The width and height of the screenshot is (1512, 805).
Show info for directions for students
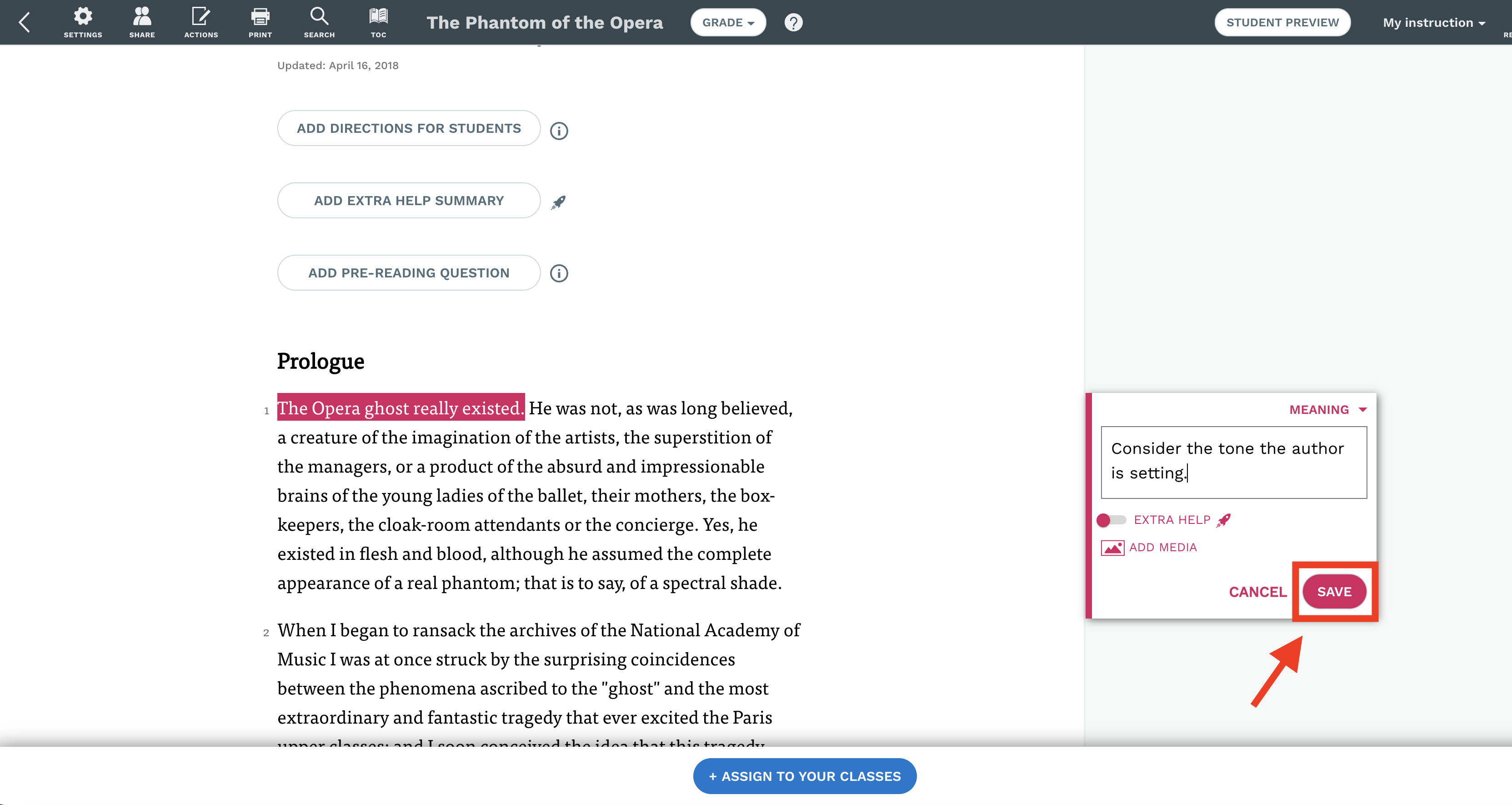tap(559, 131)
